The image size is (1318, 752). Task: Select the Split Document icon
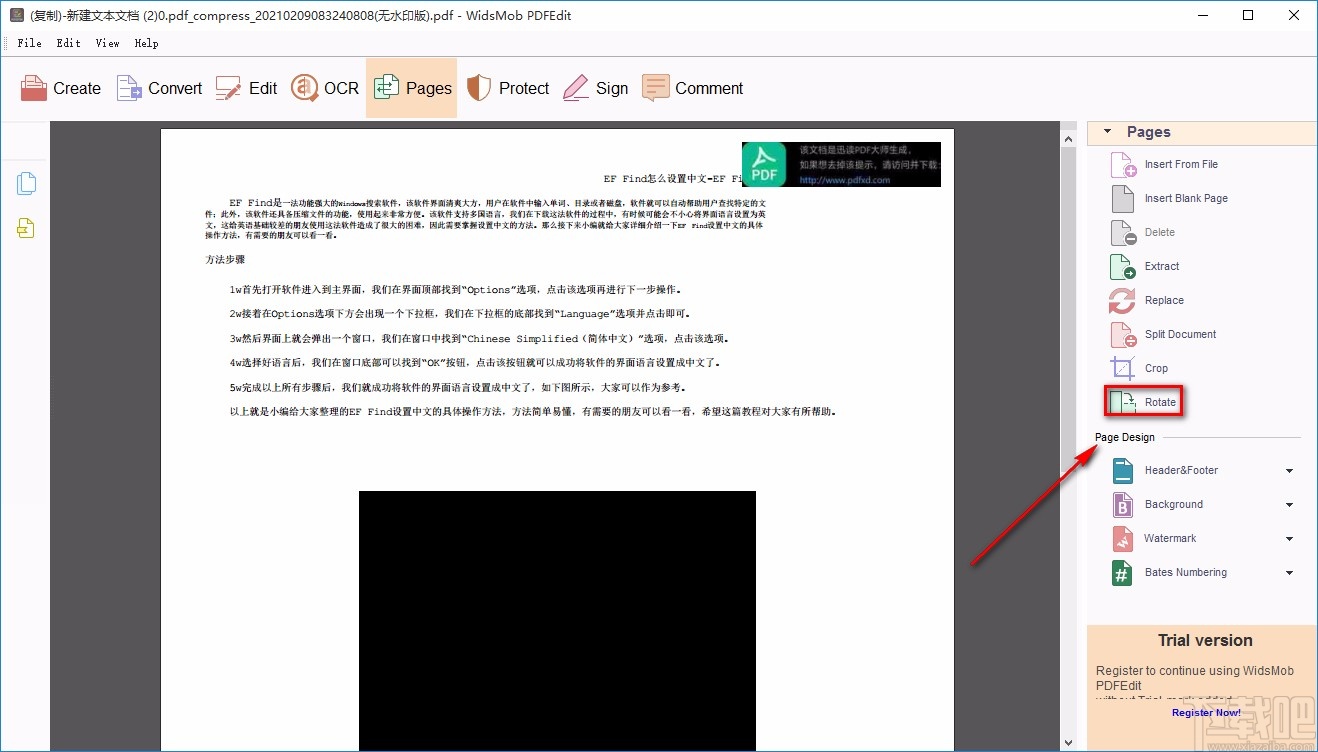coord(1121,334)
